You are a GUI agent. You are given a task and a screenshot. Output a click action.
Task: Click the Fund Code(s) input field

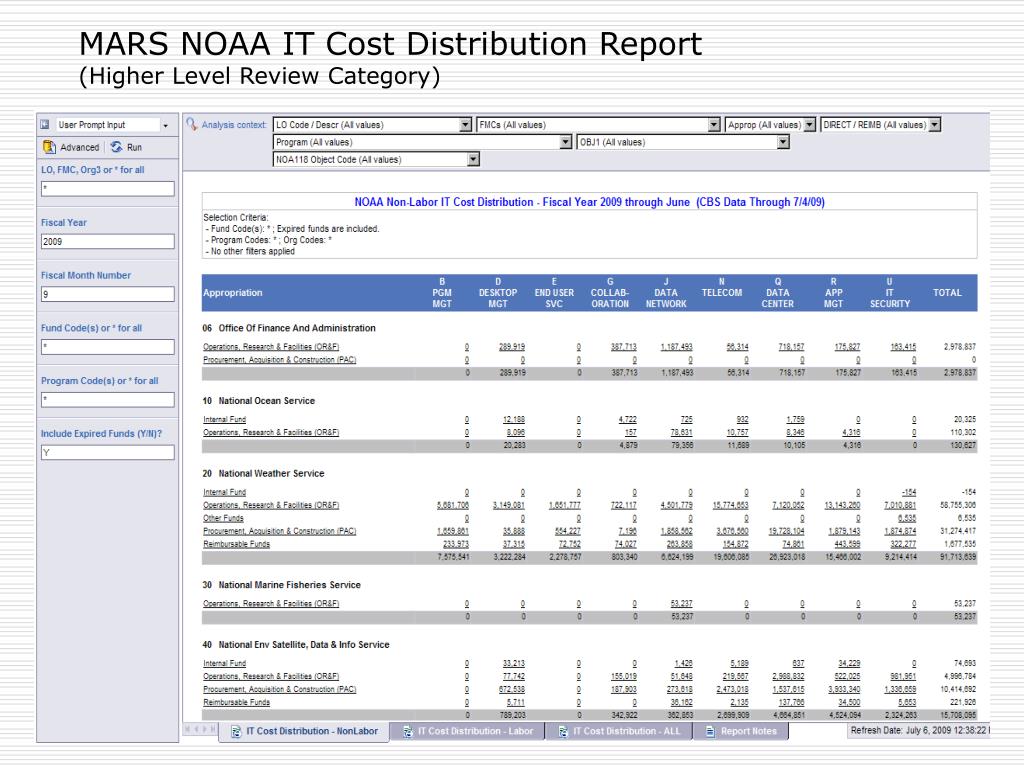pos(108,347)
